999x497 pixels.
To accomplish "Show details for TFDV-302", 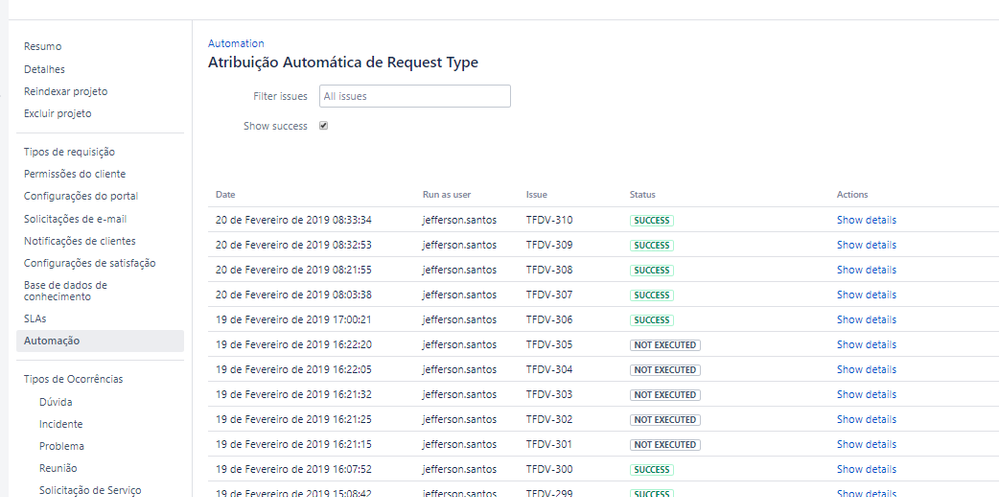I will [866, 419].
